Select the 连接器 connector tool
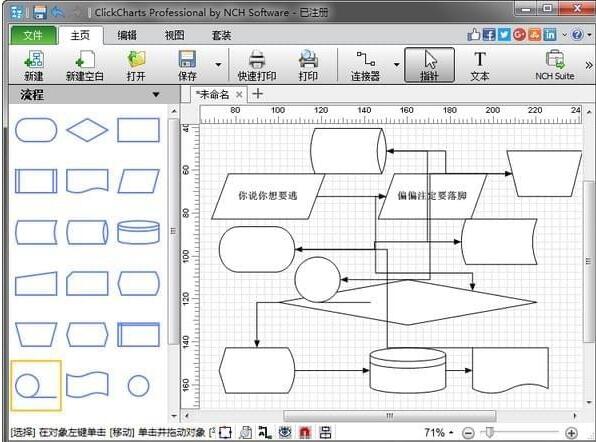The image size is (596, 442). point(365,65)
